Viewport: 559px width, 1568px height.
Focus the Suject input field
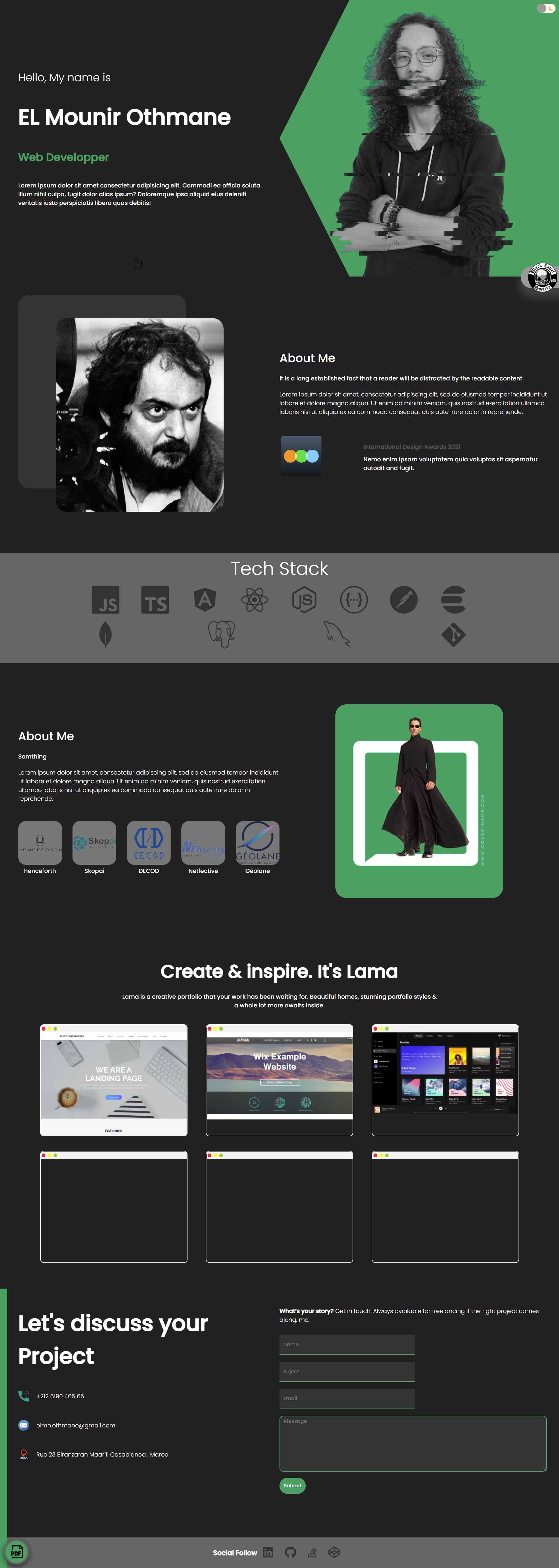coord(347,1372)
